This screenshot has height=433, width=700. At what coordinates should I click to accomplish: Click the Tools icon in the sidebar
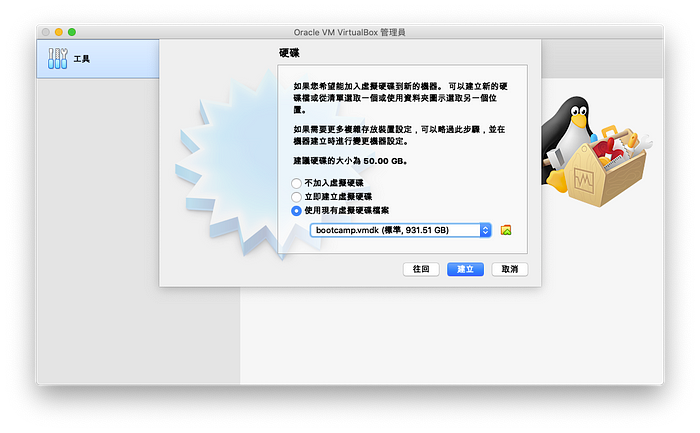tap(58, 58)
